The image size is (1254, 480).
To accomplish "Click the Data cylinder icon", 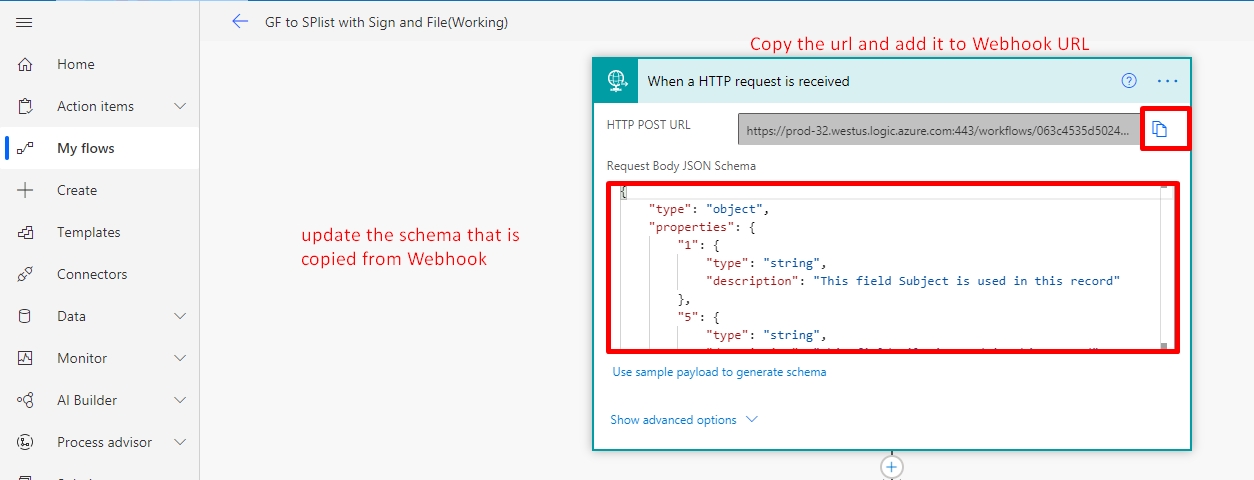I will pyautogui.click(x=25, y=316).
